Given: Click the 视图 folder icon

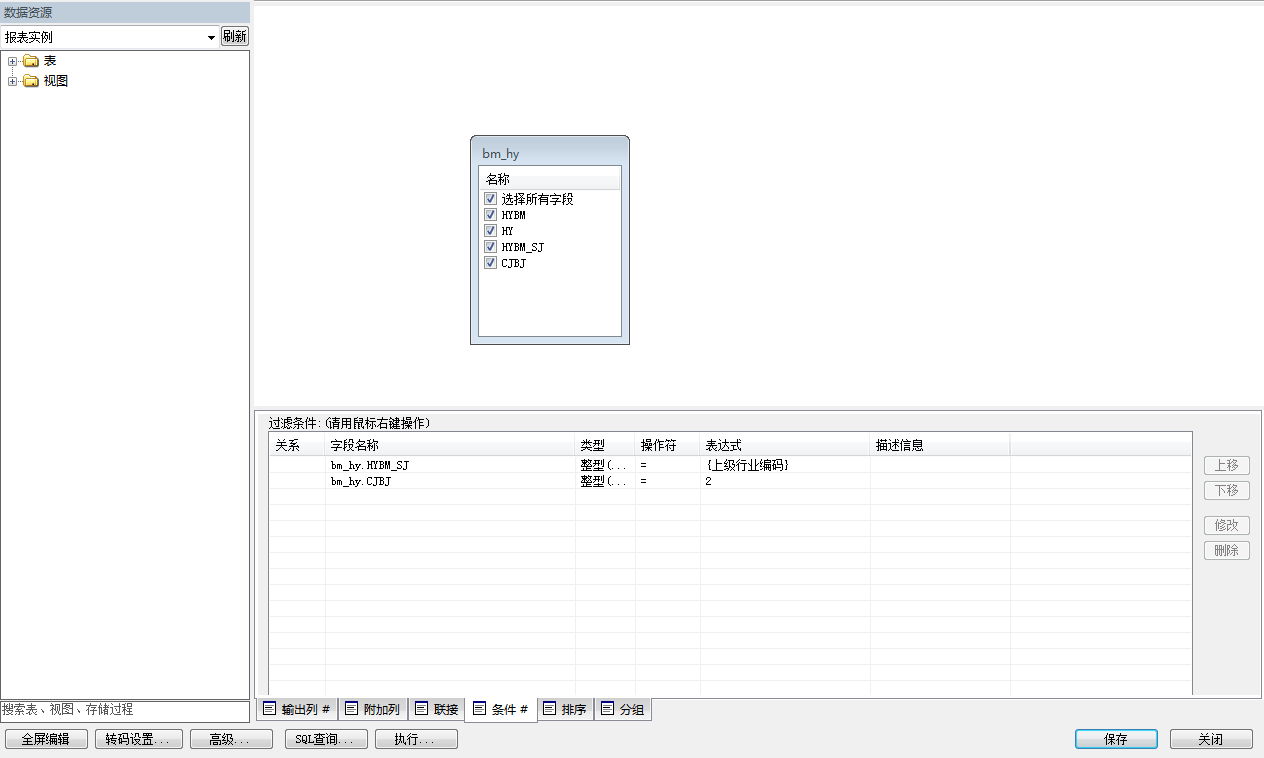Looking at the screenshot, I should pos(30,81).
